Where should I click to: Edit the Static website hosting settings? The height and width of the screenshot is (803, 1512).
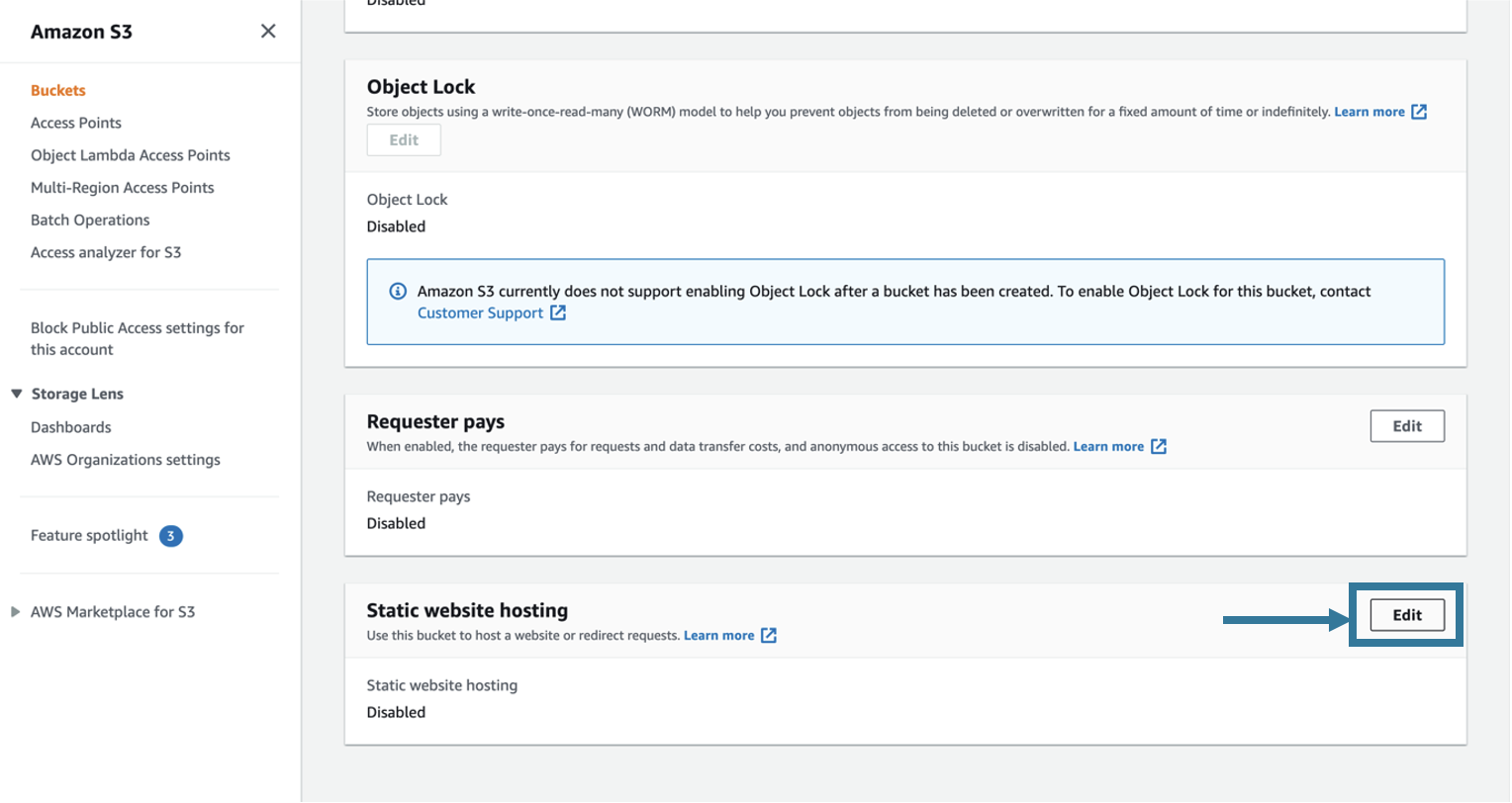point(1406,614)
